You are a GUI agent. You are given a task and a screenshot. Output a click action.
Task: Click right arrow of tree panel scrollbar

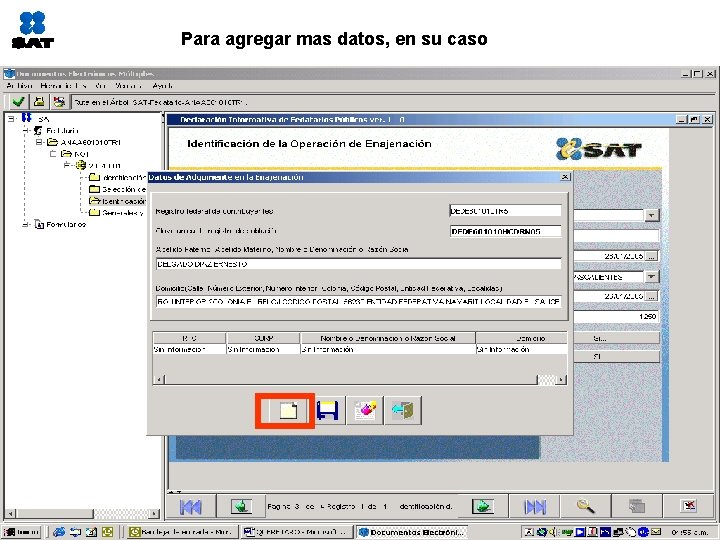pos(155,513)
